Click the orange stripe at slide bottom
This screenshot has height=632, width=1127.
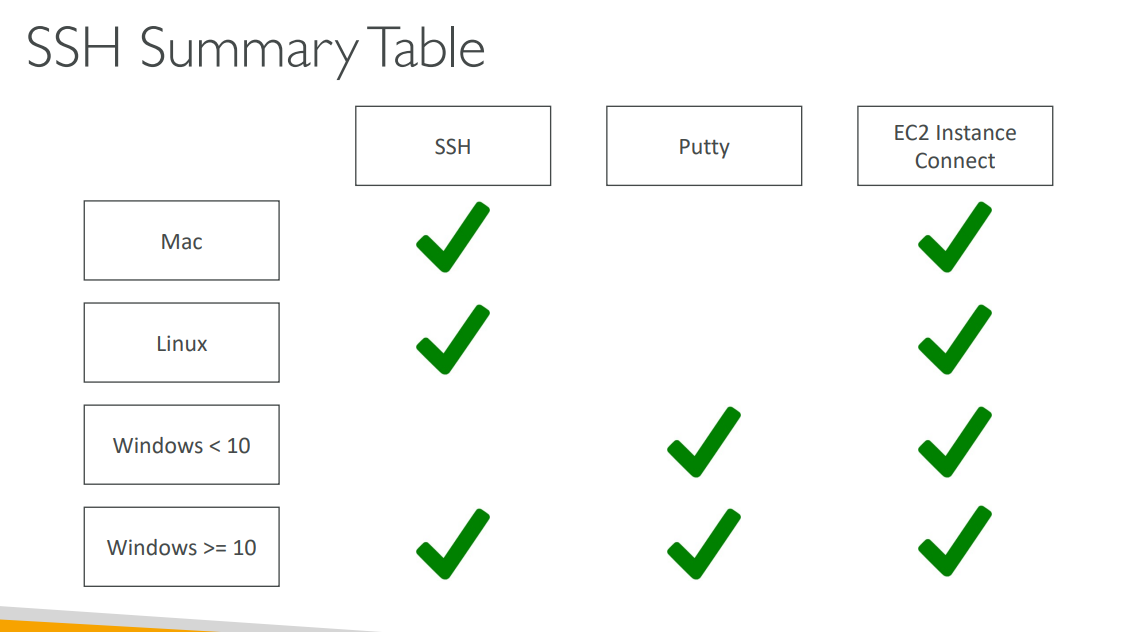click(x=100, y=626)
